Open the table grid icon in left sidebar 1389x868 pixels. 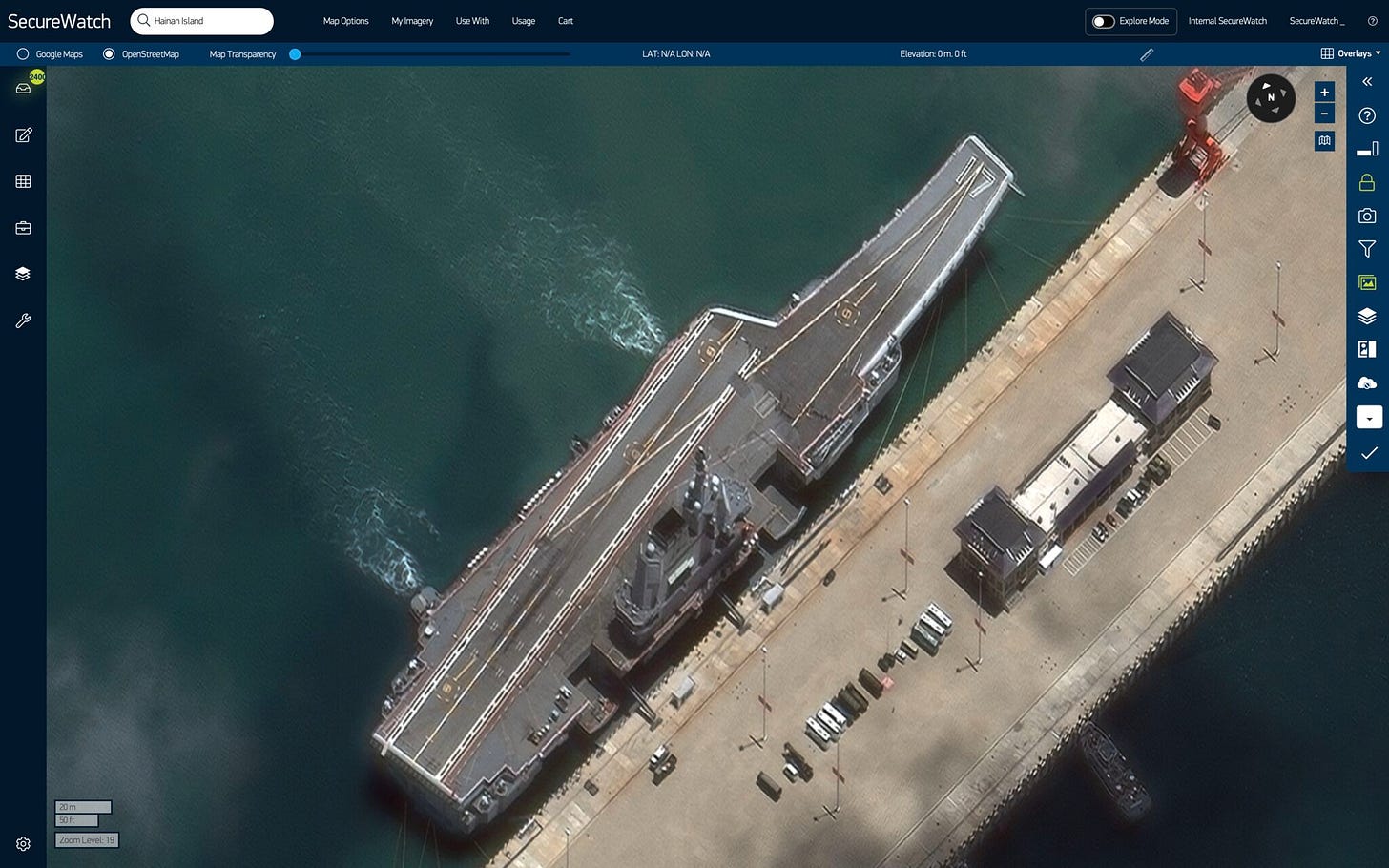tap(24, 181)
